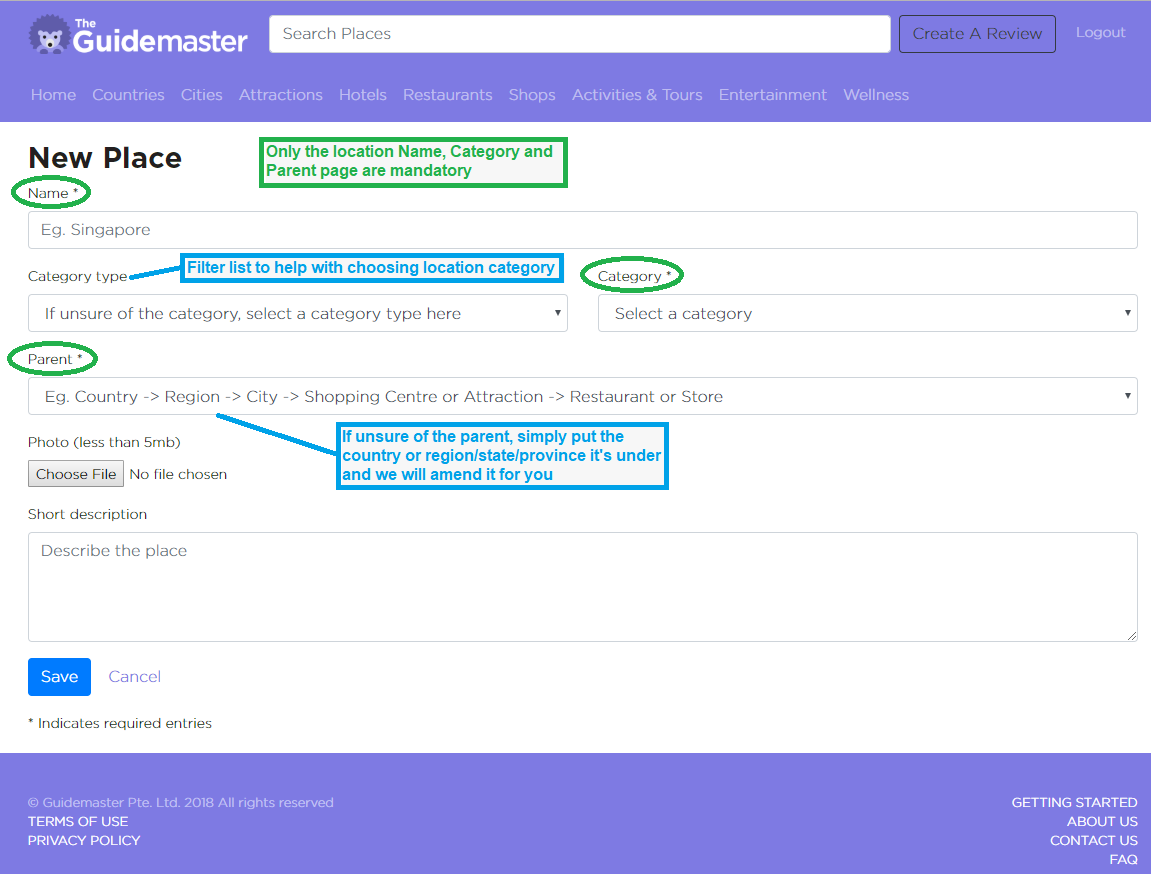The width and height of the screenshot is (1151, 874).
Task: Open the Wellness menu item
Action: point(876,95)
